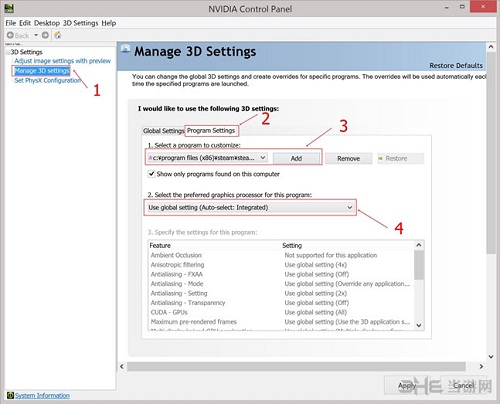Click the Restore button
This screenshot has height=404, width=500.
400,158
